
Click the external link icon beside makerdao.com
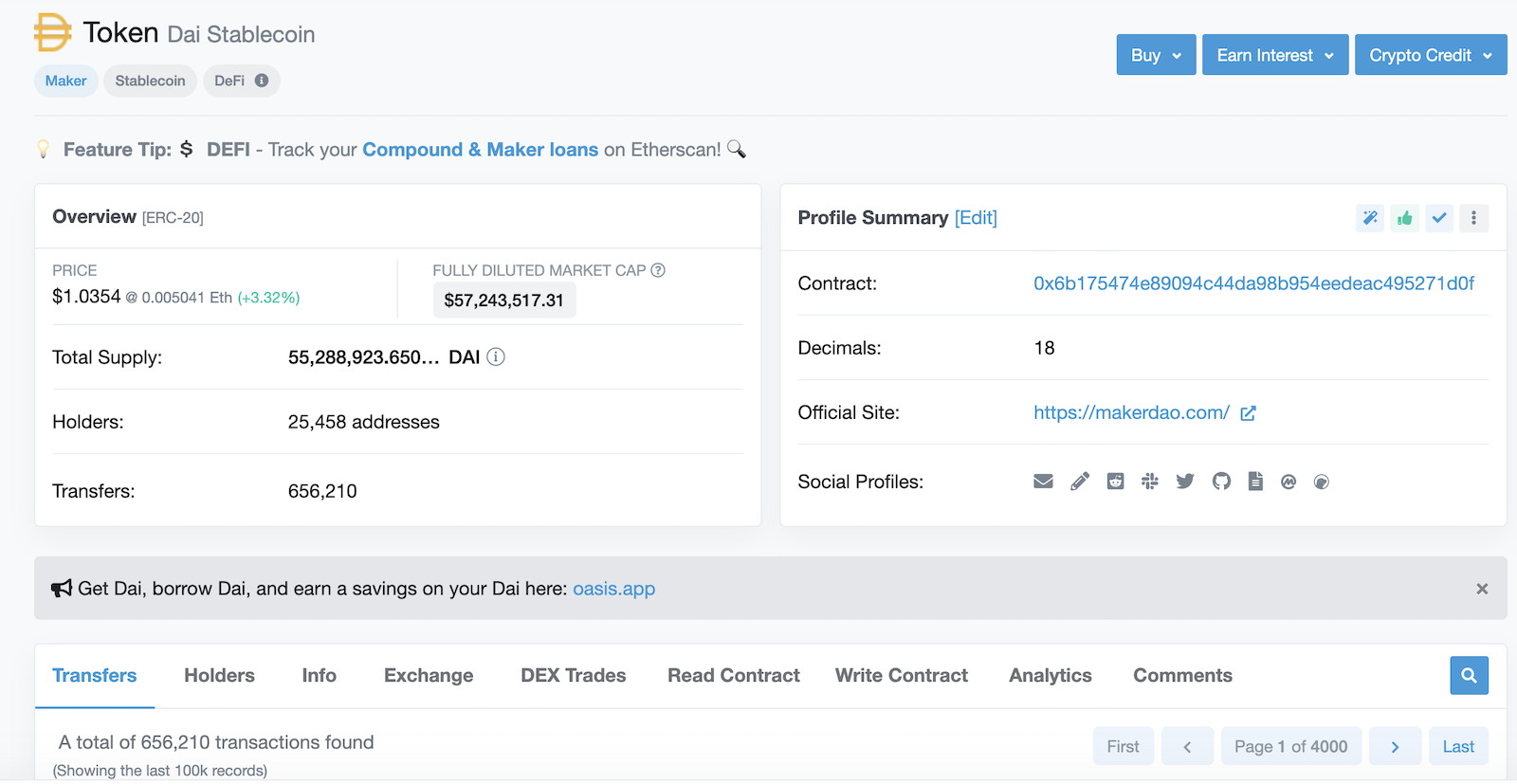pos(1248,413)
